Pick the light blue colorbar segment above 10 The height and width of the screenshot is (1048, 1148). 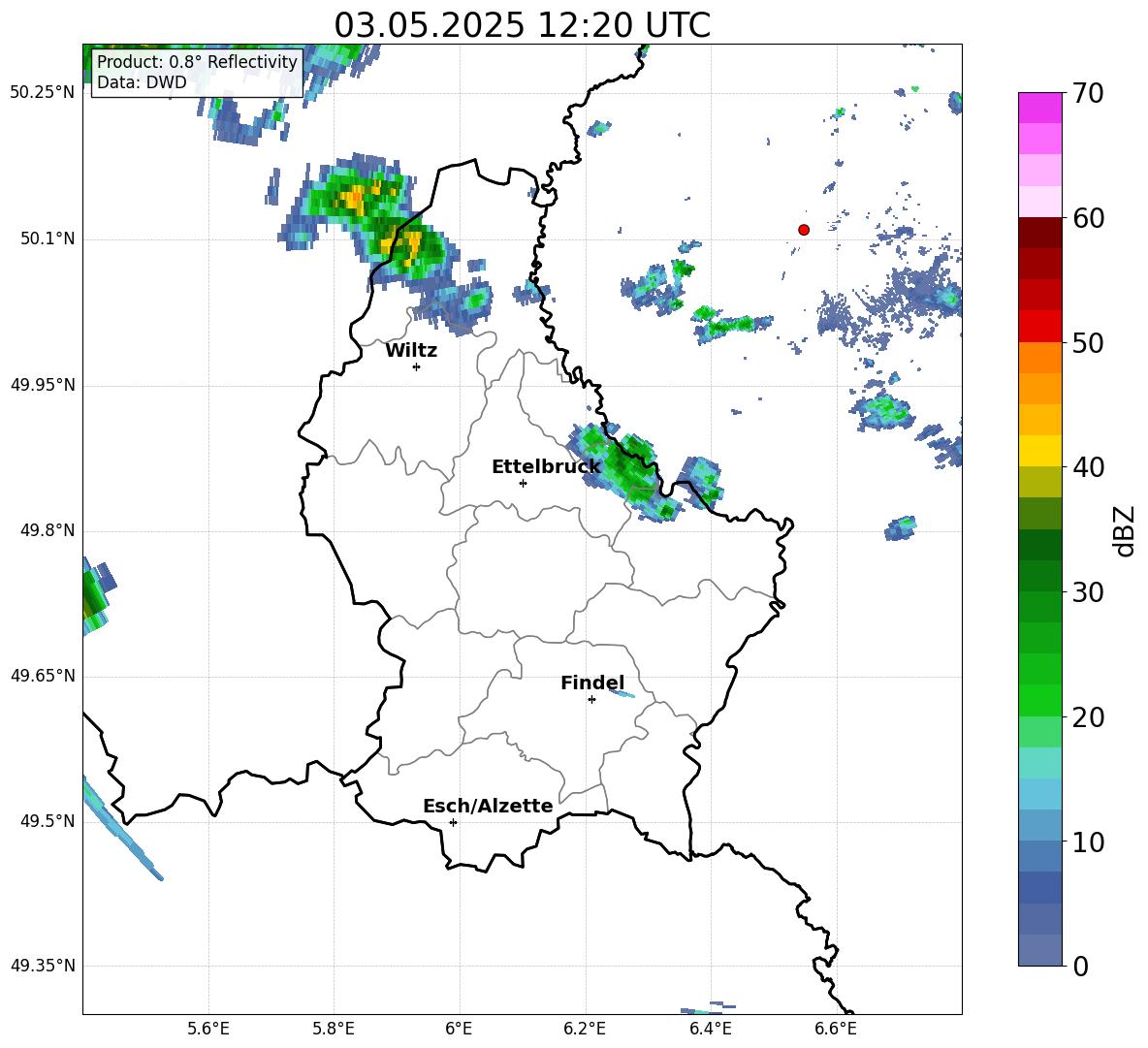pyautogui.click(x=1039, y=825)
